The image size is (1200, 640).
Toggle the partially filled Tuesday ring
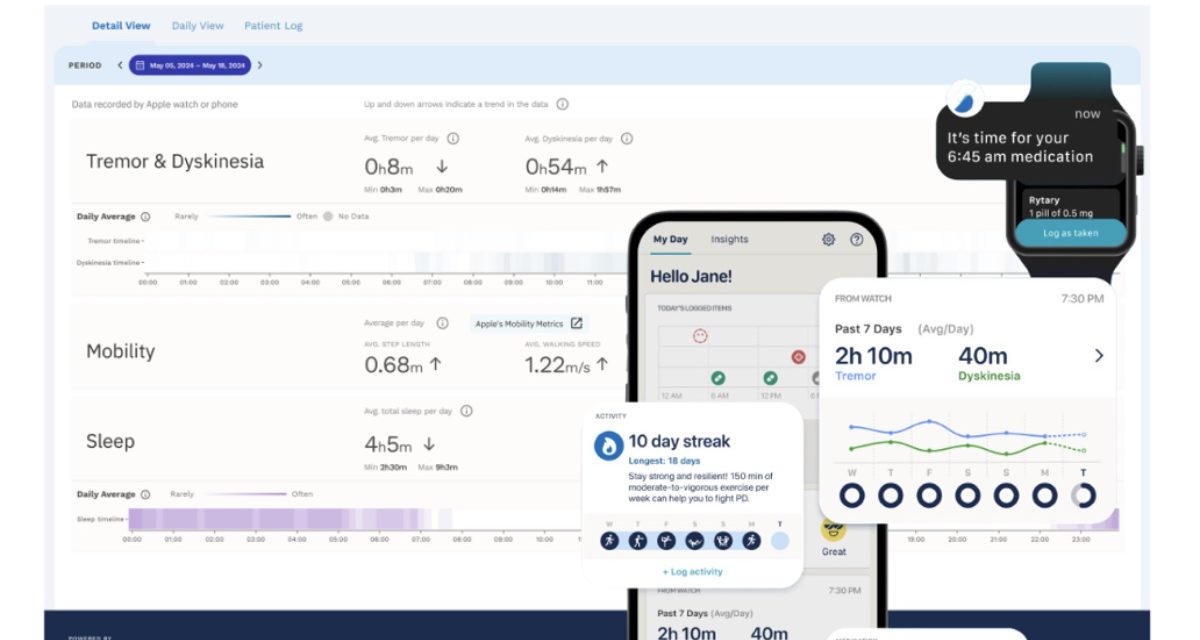(1083, 495)
